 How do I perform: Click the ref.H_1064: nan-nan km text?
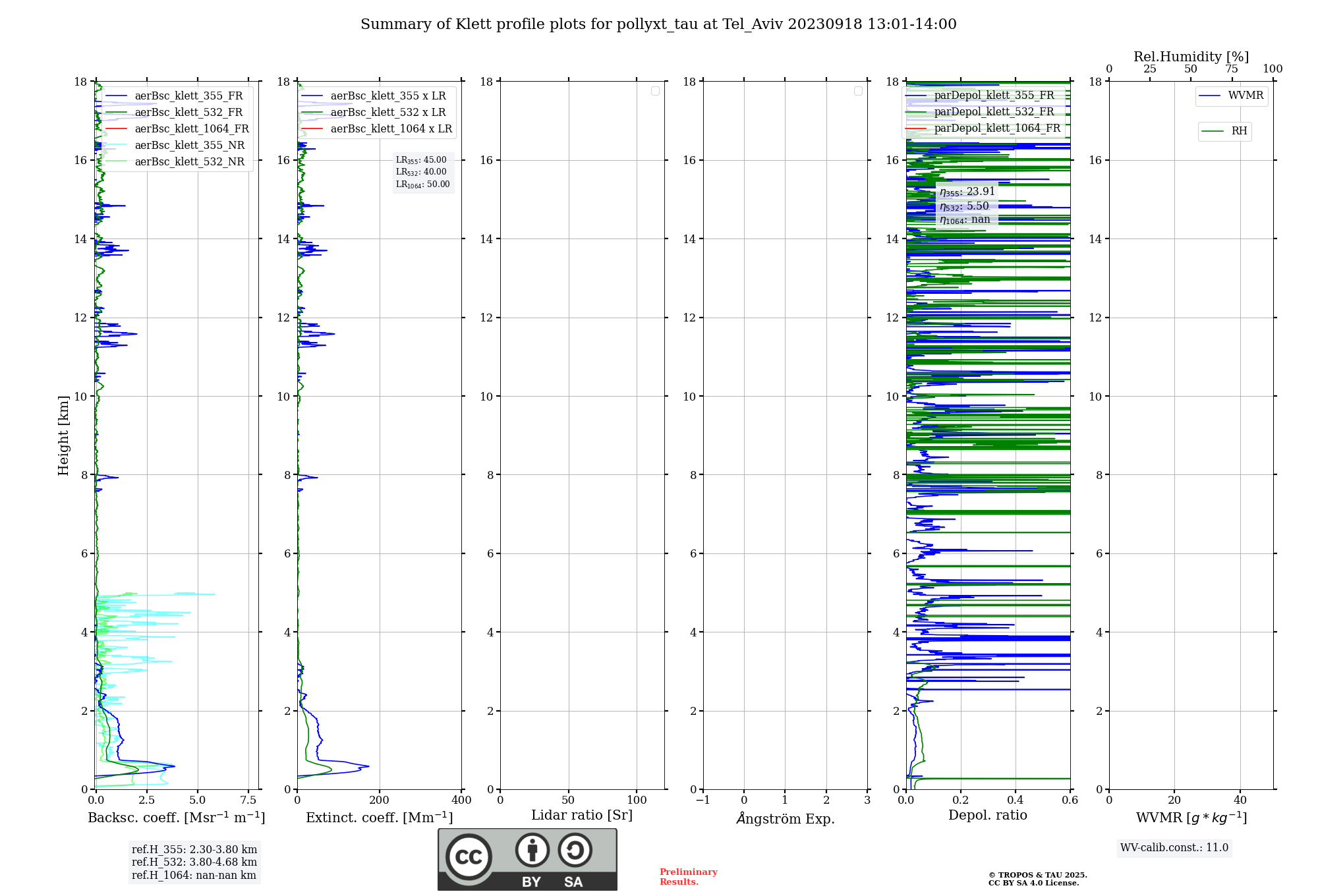(x=194, y=876)
